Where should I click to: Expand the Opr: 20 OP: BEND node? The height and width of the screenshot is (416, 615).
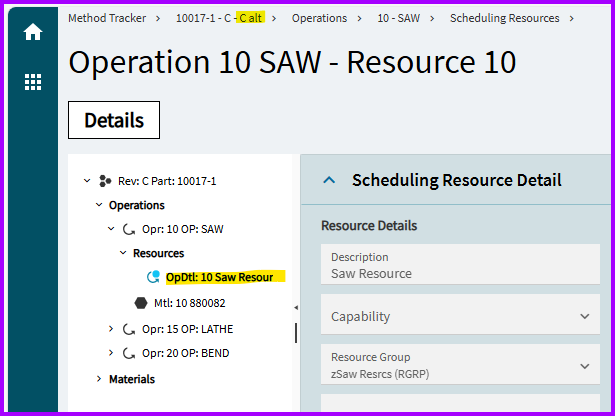(111, 353)
